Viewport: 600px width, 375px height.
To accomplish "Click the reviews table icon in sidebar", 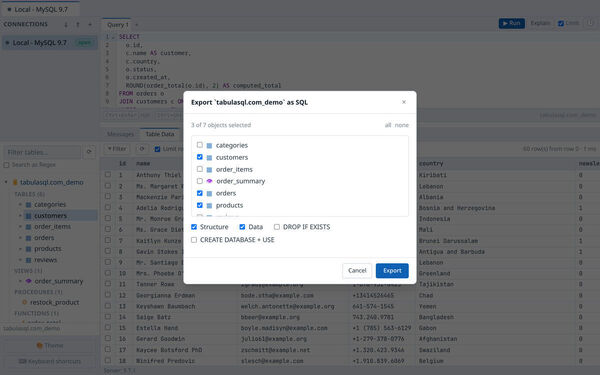I will tap(28, 260).
